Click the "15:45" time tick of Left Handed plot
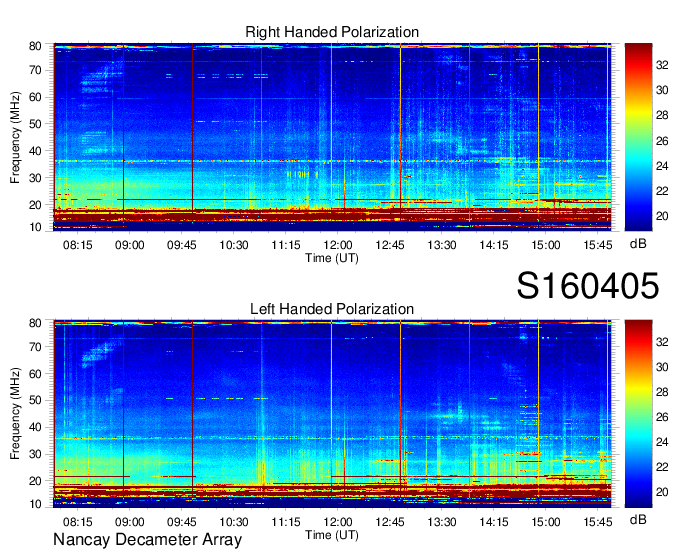 (598, 522)
